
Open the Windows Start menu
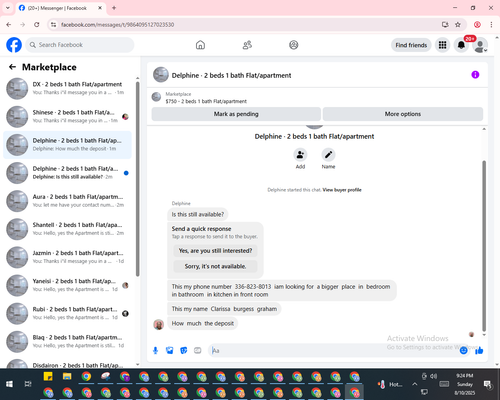pos(9,384)
